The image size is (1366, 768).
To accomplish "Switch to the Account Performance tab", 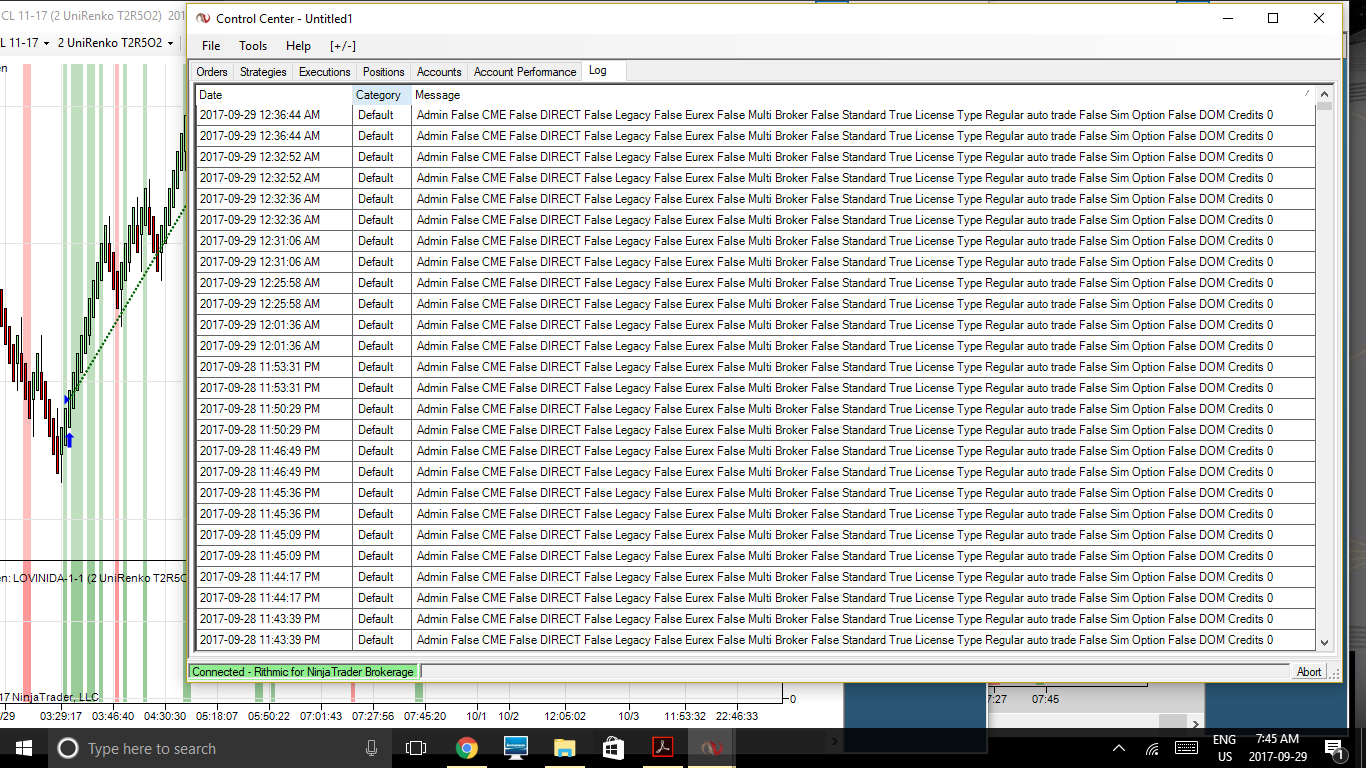I will [x=525, y=72].
